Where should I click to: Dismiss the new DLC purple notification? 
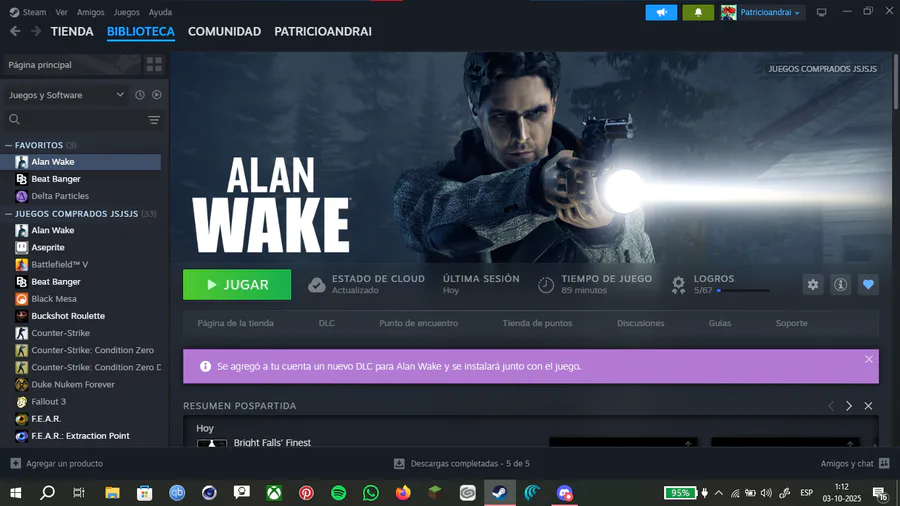tap(868, 359)
